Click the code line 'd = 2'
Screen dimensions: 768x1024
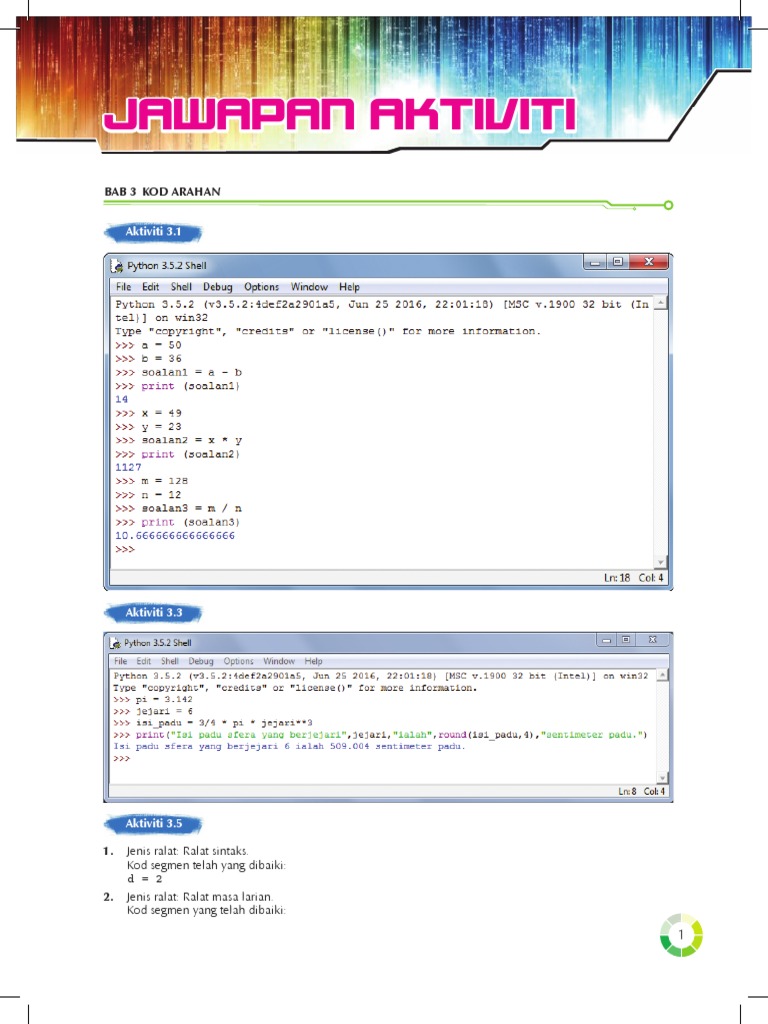tap(144, 879)
